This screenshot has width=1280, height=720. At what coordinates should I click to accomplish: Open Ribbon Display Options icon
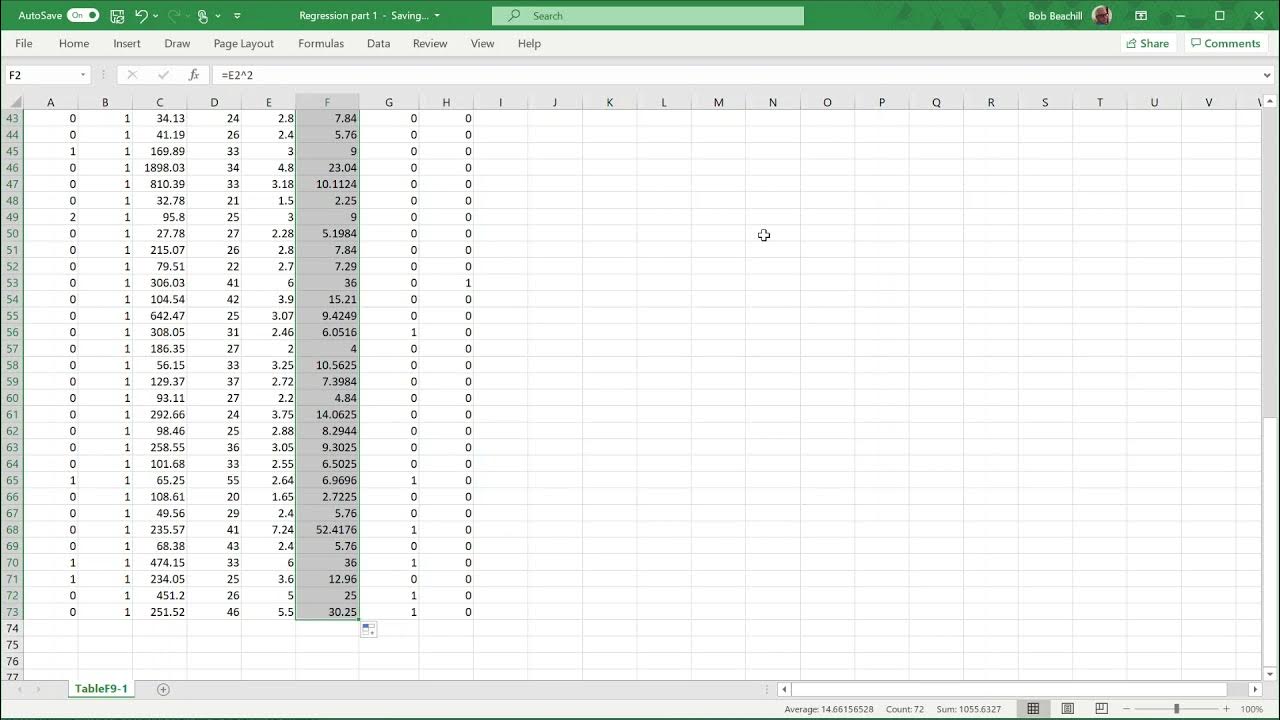coord(1141,16)
